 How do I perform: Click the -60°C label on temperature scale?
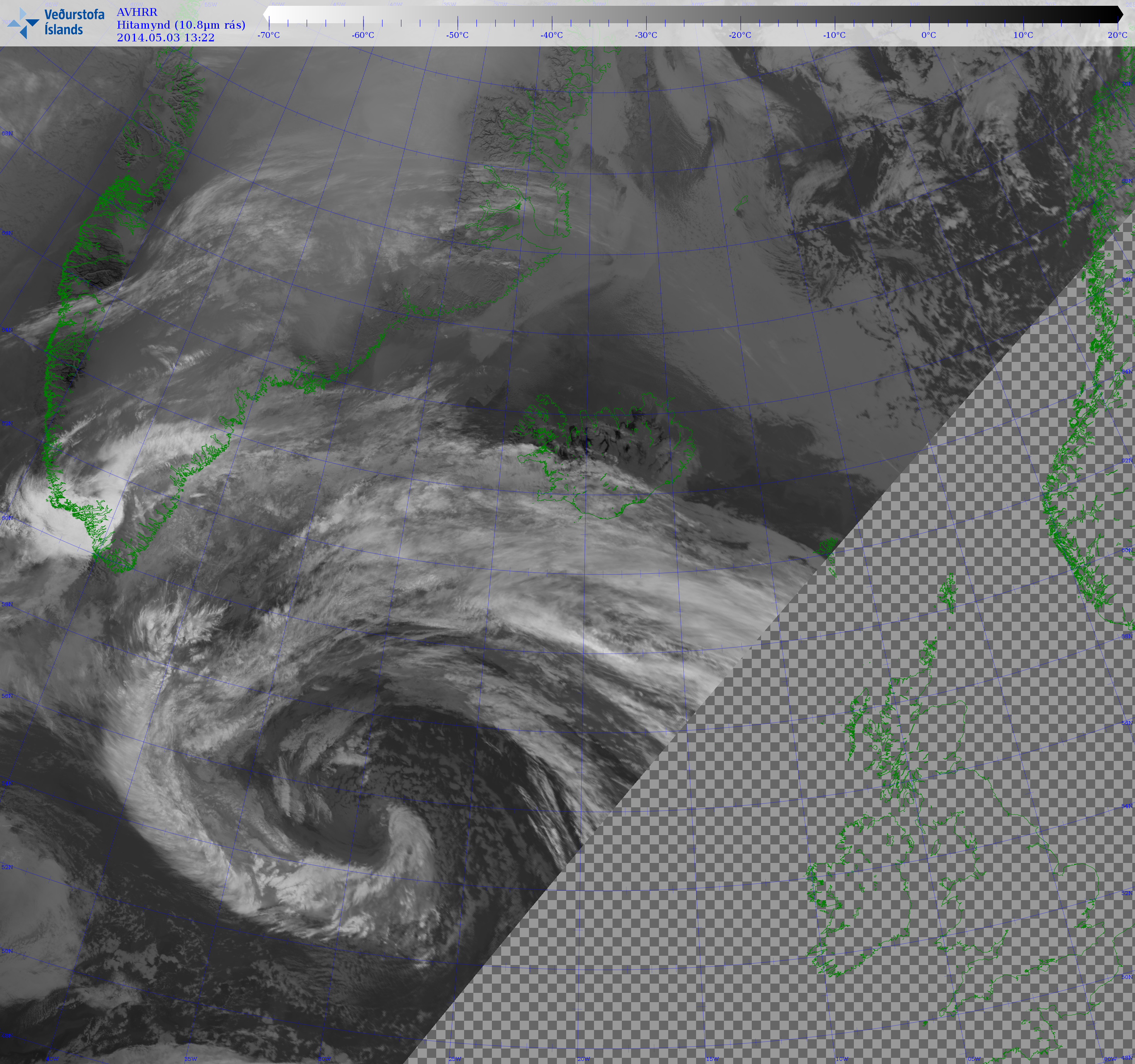tap(363, 36)
